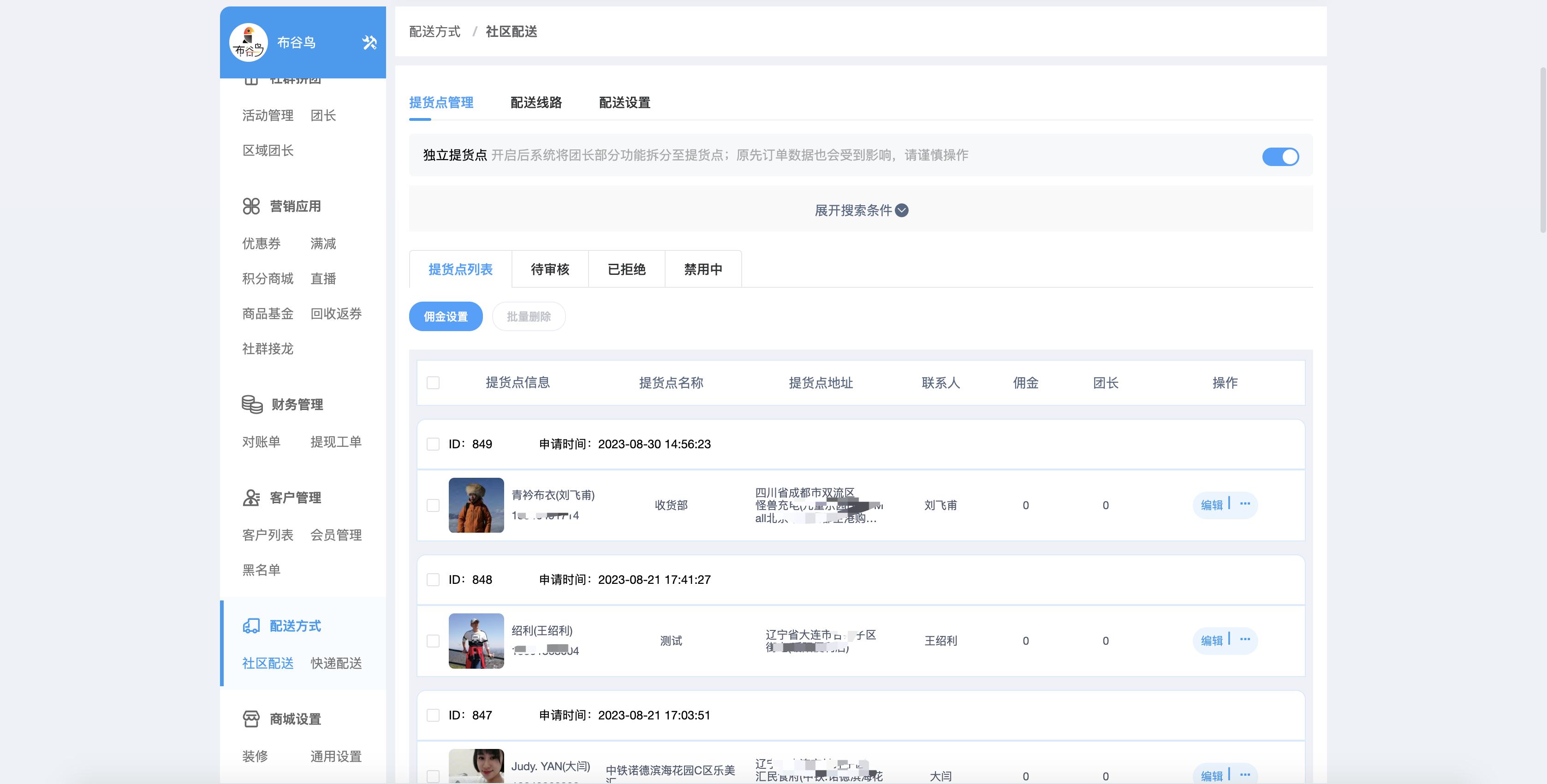
Task: Open 社区配送 in sidebar
Action: click(268, 663)
